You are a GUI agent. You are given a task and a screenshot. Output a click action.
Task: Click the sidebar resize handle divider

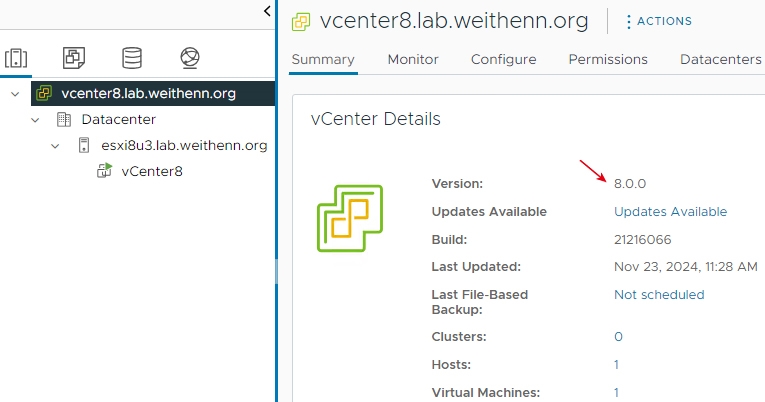pos(276,272)
